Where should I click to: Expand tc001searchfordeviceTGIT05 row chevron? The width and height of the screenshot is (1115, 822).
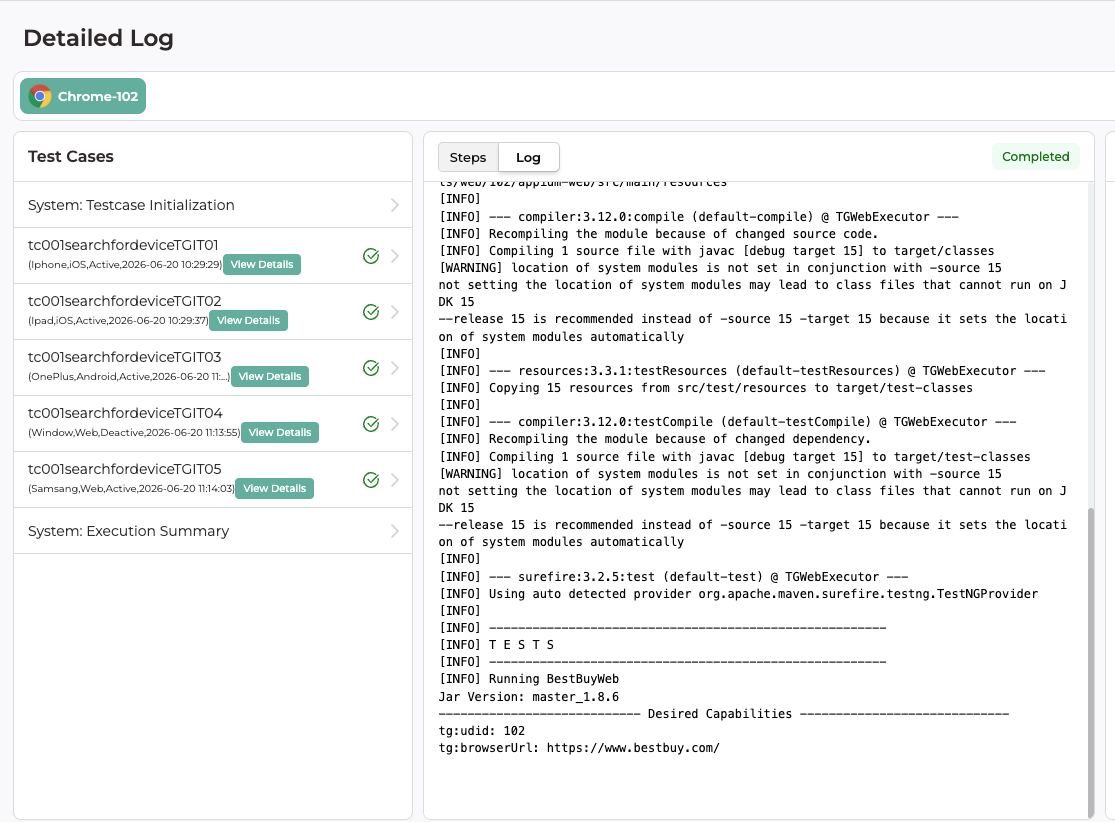tap(395, 480)
